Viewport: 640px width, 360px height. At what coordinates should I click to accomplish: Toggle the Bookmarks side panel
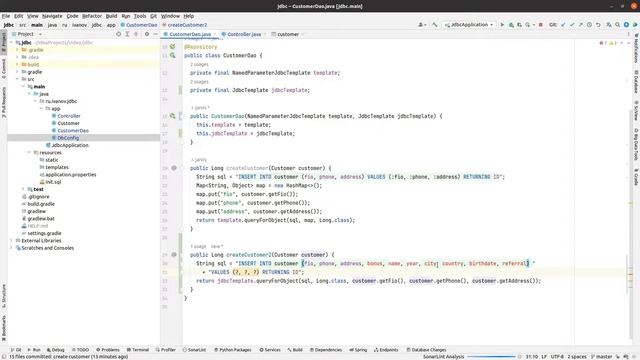tap(4, 328)
